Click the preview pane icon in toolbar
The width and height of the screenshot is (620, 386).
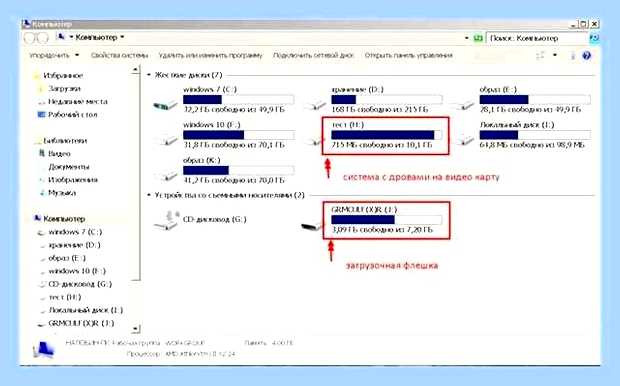pos(572,56)
